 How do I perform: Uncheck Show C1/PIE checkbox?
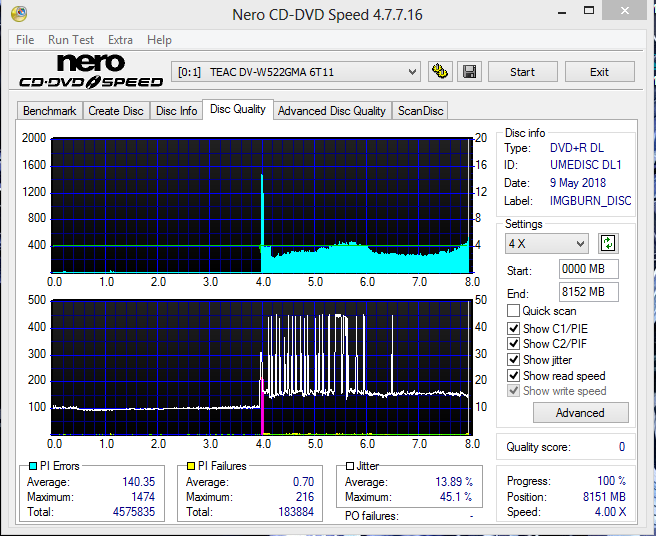tap(513, 328)
